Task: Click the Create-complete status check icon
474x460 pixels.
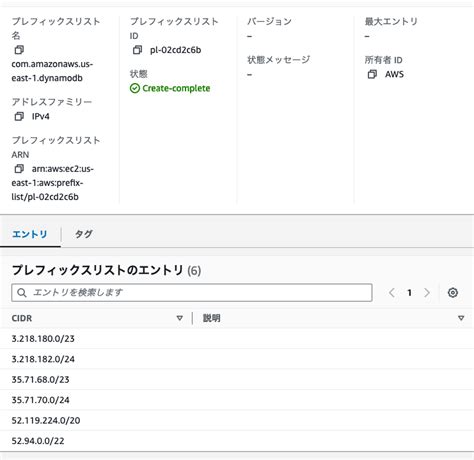Action: [x=135, y=88]
